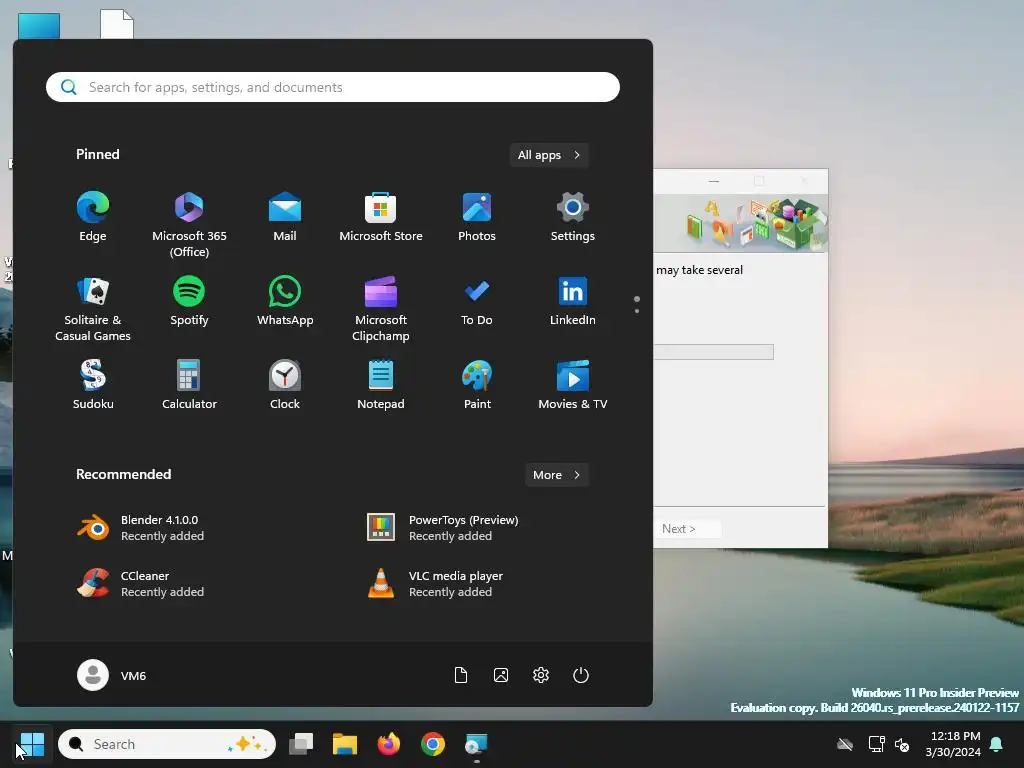The image size is (1024, 768).
Task: Click the installer progress bar
Action: click(x=714, y=353)
